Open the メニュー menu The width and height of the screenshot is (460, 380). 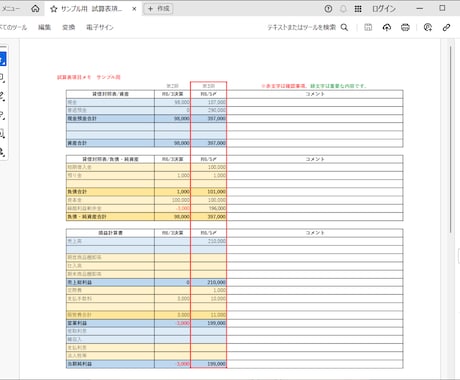[11, 9]
